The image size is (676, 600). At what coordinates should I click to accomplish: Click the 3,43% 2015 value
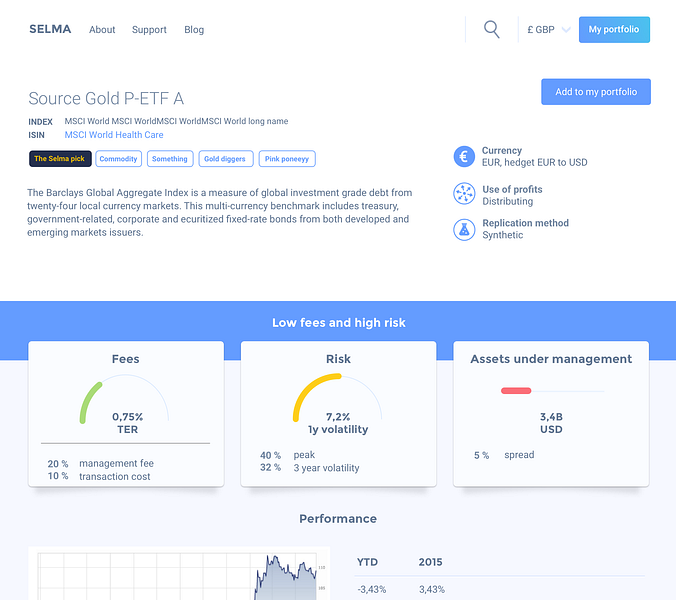click(x=432, y=589)
